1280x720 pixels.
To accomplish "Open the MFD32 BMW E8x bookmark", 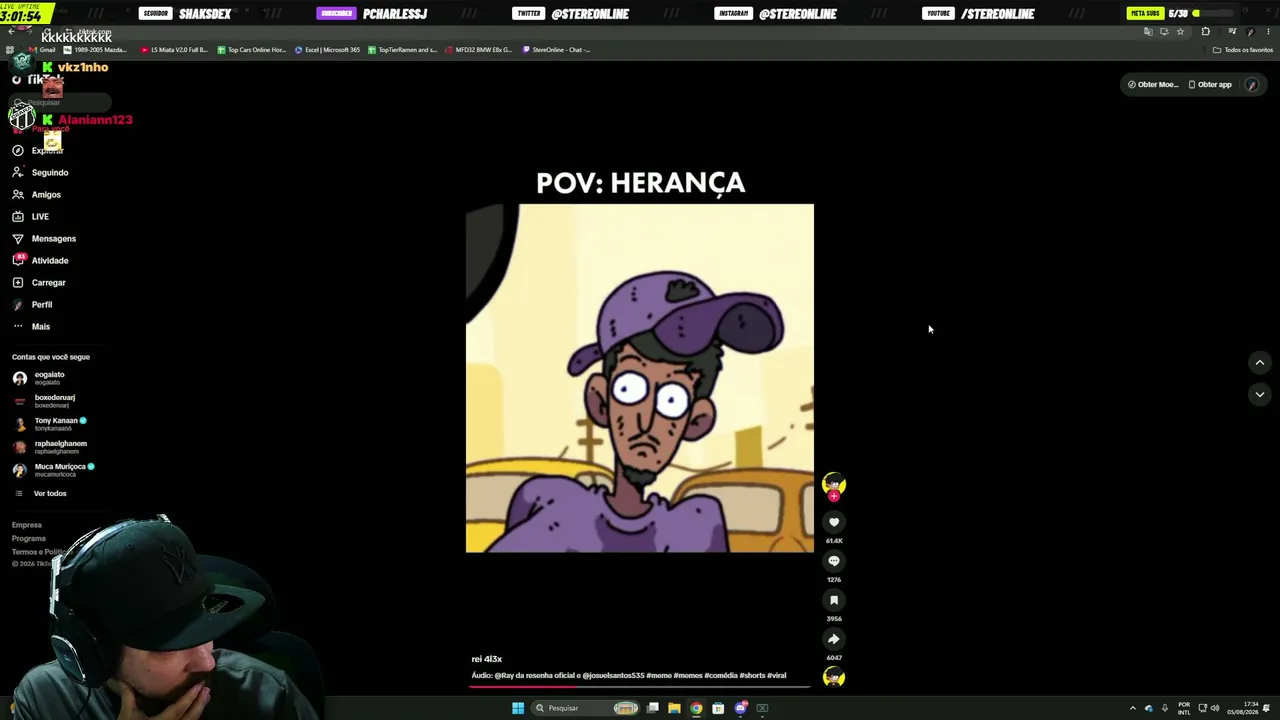I will coord(478,50).
